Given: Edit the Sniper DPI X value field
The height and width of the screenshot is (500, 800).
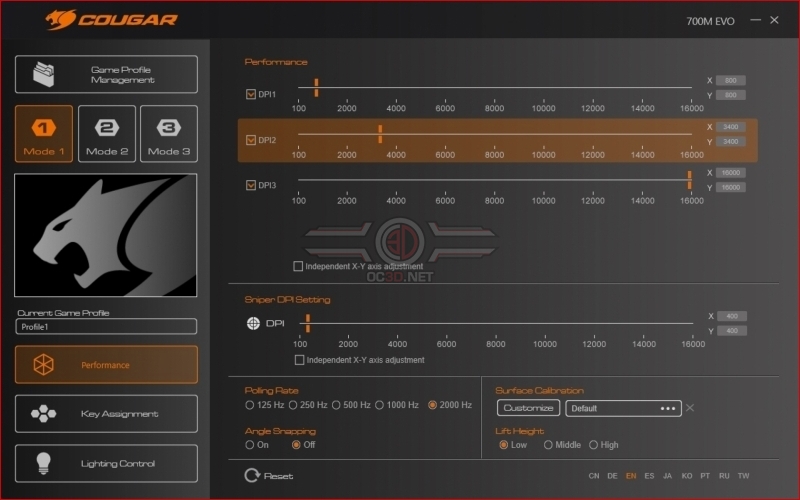Looking at the screenshot, I should [732, 316].
